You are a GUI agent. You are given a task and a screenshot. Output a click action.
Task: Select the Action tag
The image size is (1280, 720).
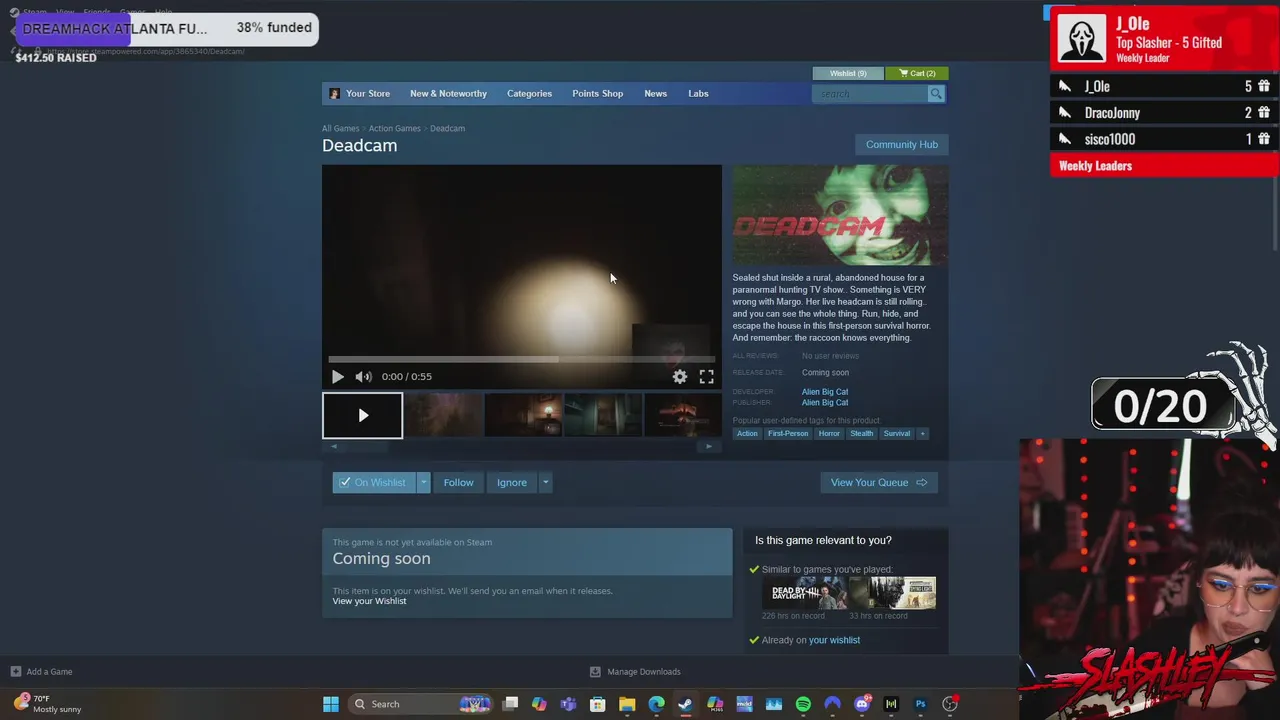coord(747,434)
